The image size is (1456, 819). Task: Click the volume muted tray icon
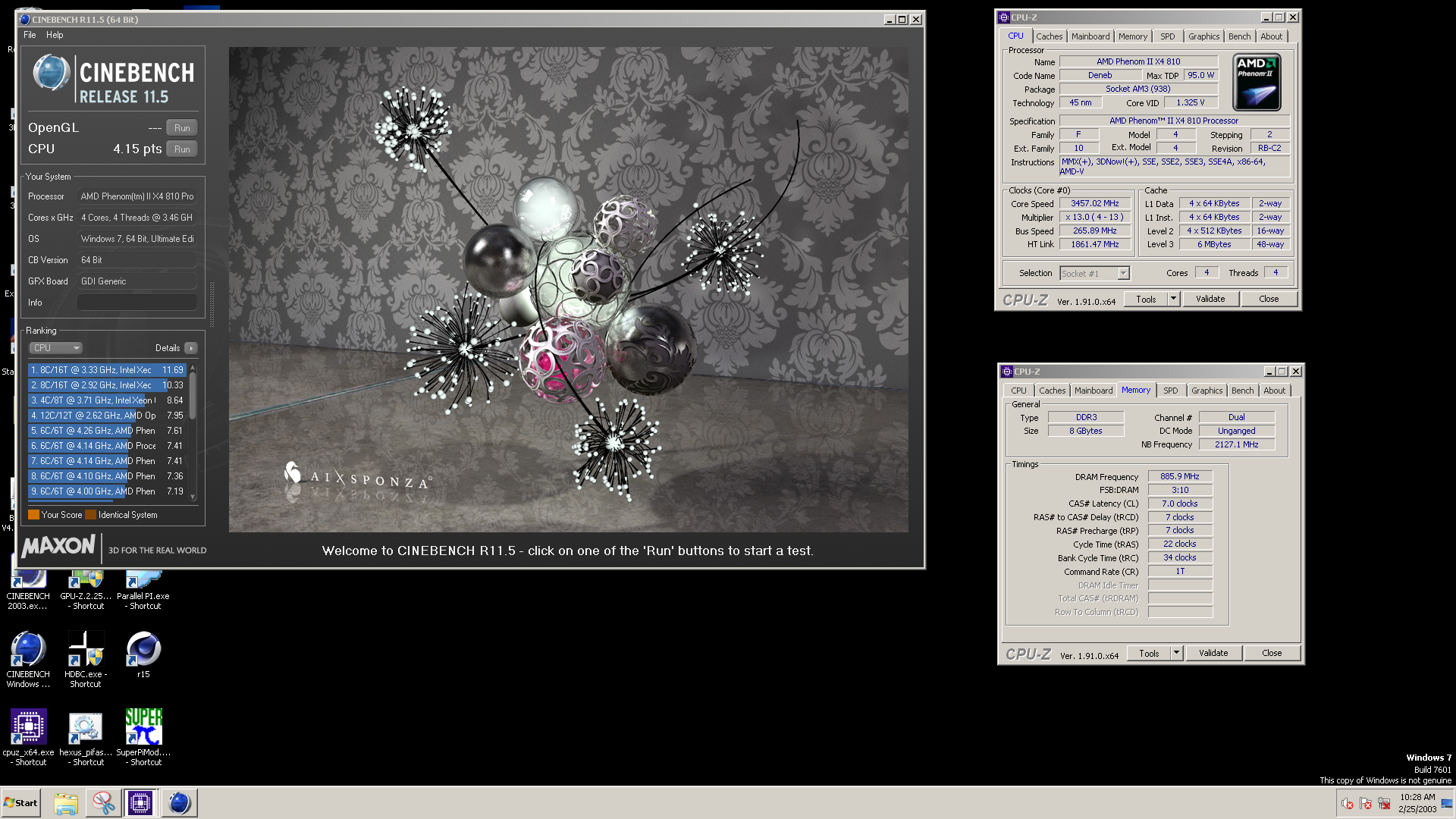tap(1348, 804)
